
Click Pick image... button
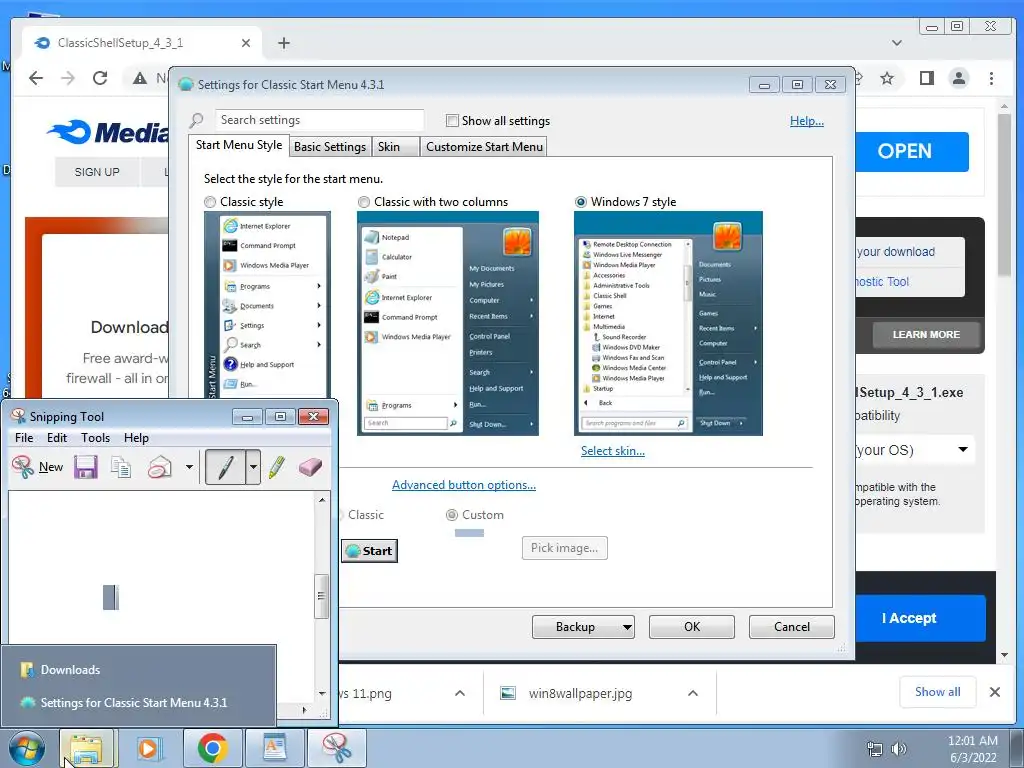pos(564,548)
